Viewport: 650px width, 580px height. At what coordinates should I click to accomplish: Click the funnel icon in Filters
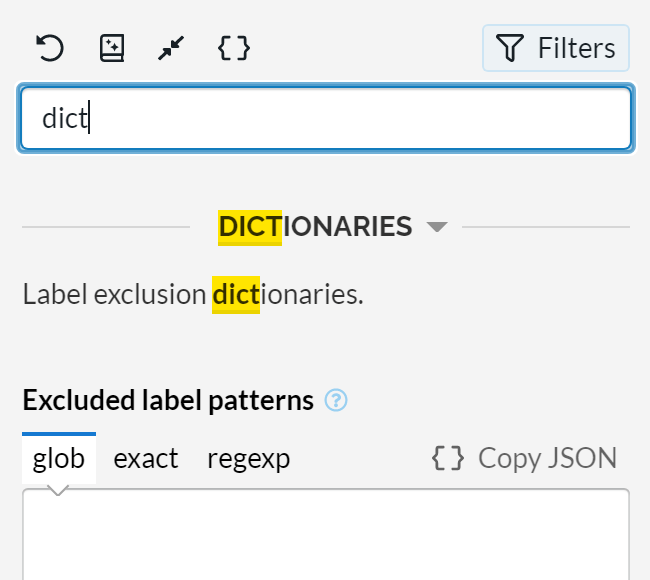(x=510, y=48)
